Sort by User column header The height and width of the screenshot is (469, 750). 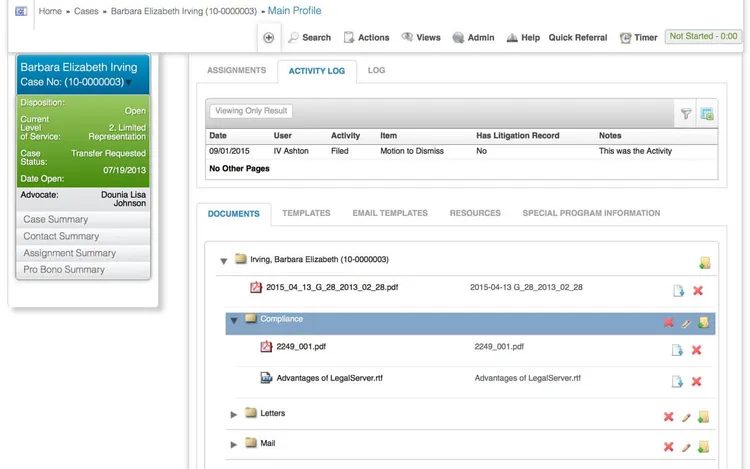coord(283,136)
